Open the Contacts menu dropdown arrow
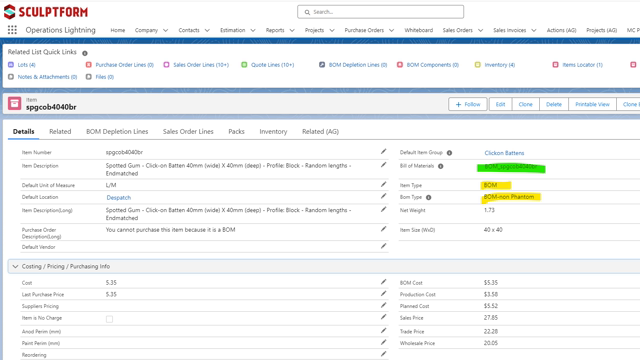The width and height of the screenshot is (640, 360). [x=207, y=30]
